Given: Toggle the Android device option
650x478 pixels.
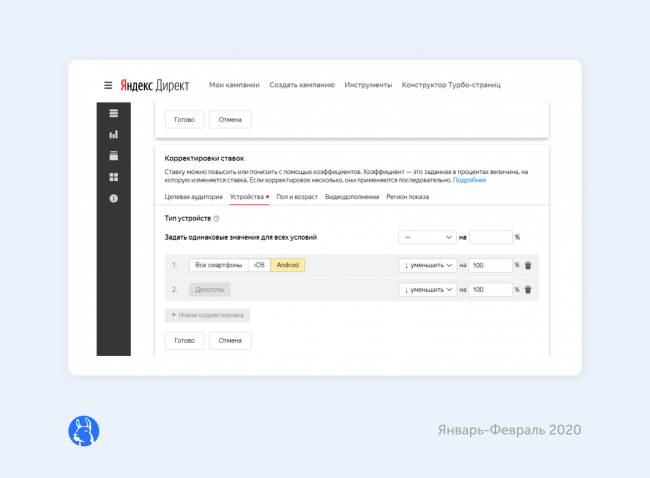Looking at the screenshot, I should pyautogui.click(x=287, y=265).
